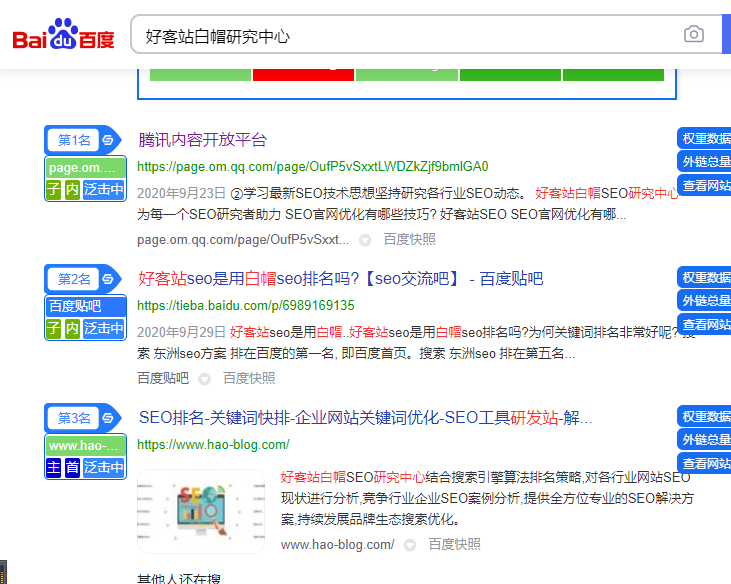
Task: Click 主 tag under third result
Action: 54,467
